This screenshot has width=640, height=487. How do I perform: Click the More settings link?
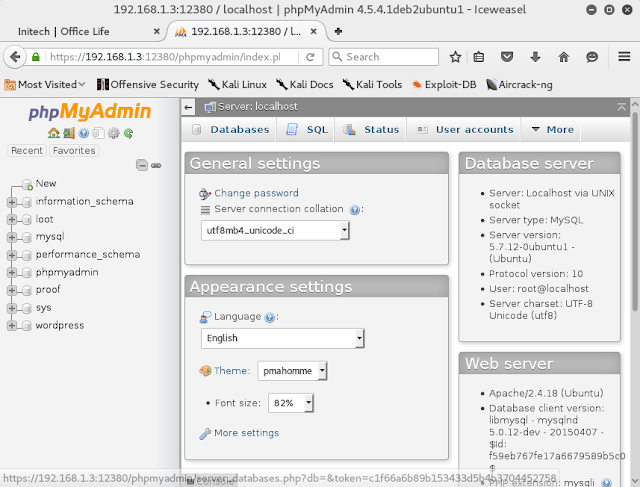point(247,433)
